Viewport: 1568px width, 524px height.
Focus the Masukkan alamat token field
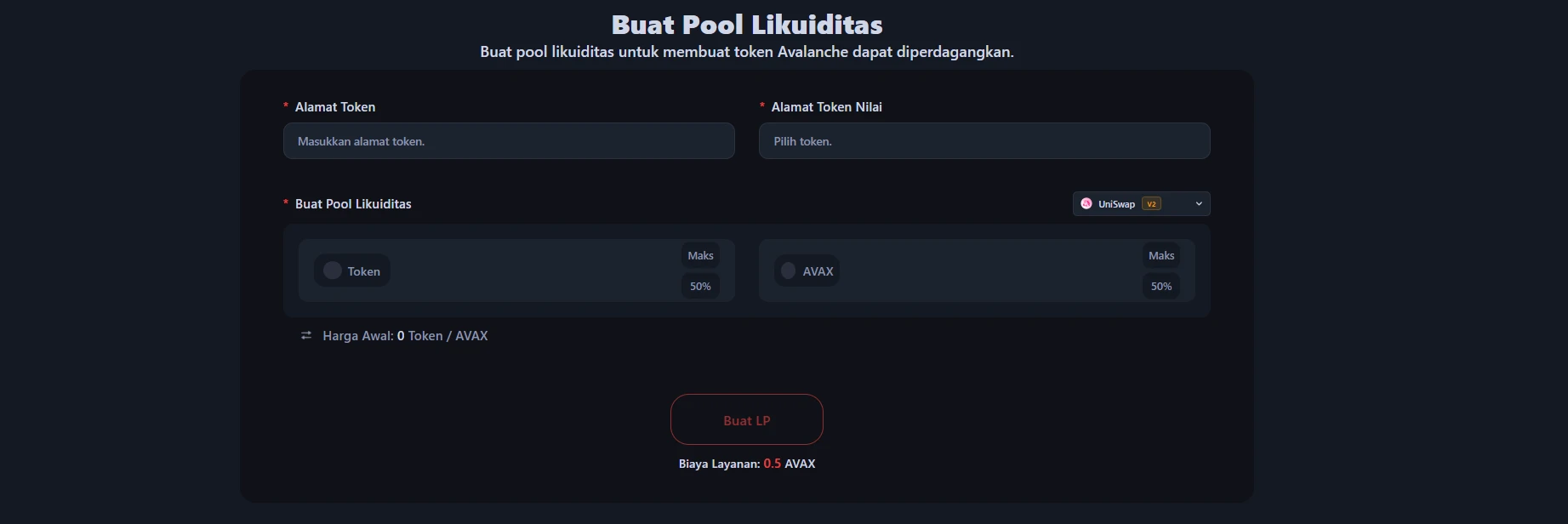coord(508,141)
